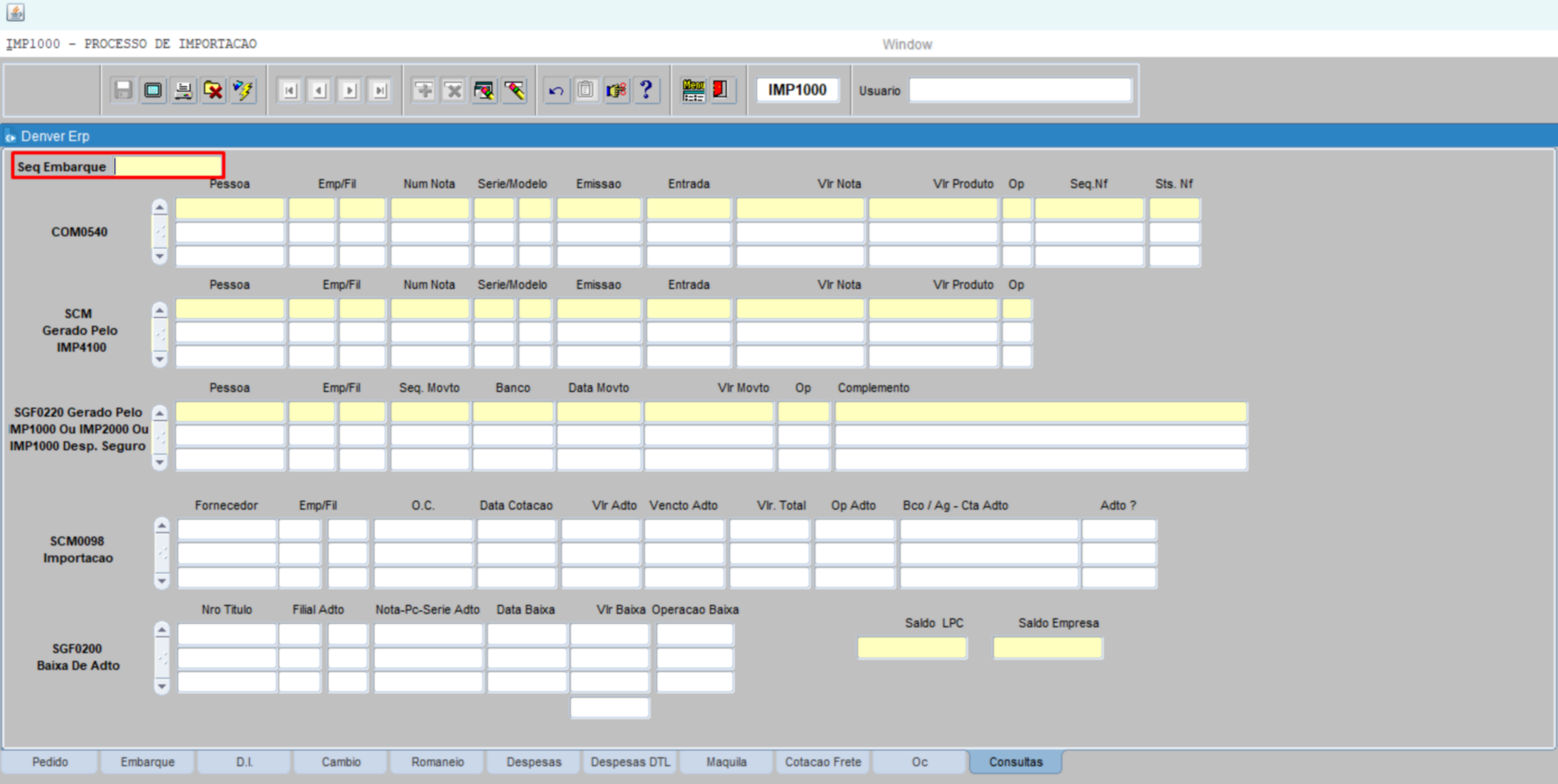Go to the last record

[x=380, y=90]
